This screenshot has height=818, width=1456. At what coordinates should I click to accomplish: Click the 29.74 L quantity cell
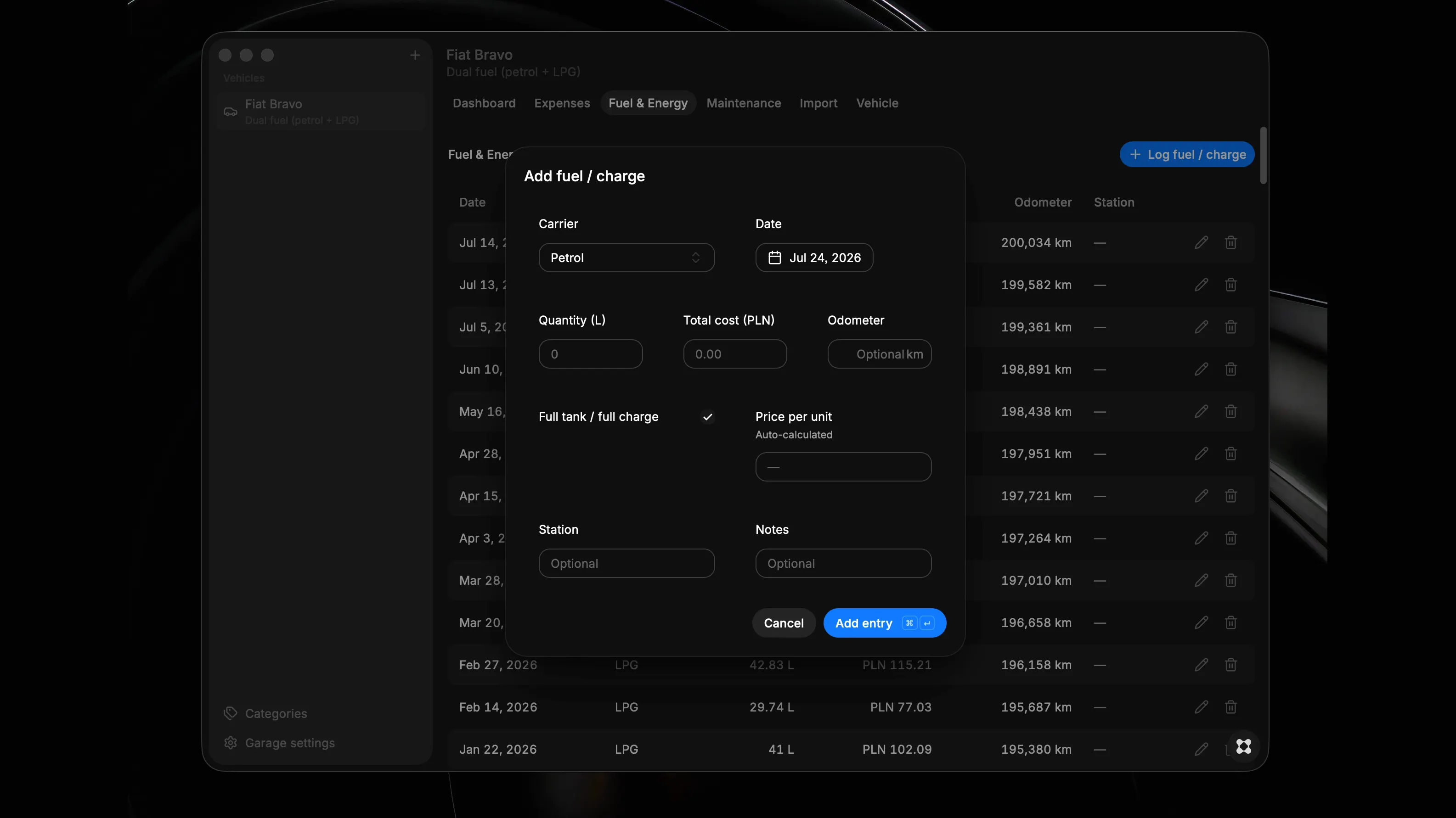[772, 707]
